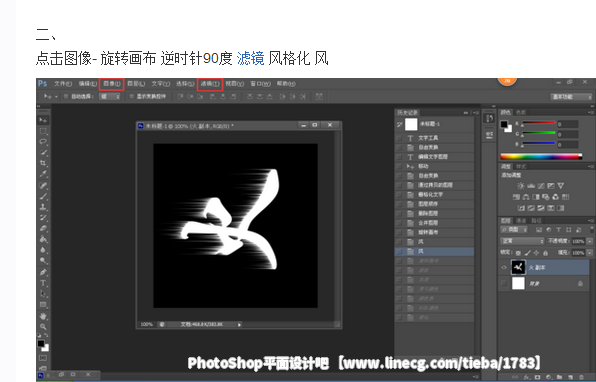596x382 pixels.
Task: Click the G value input field
Action: click(568, 134)
